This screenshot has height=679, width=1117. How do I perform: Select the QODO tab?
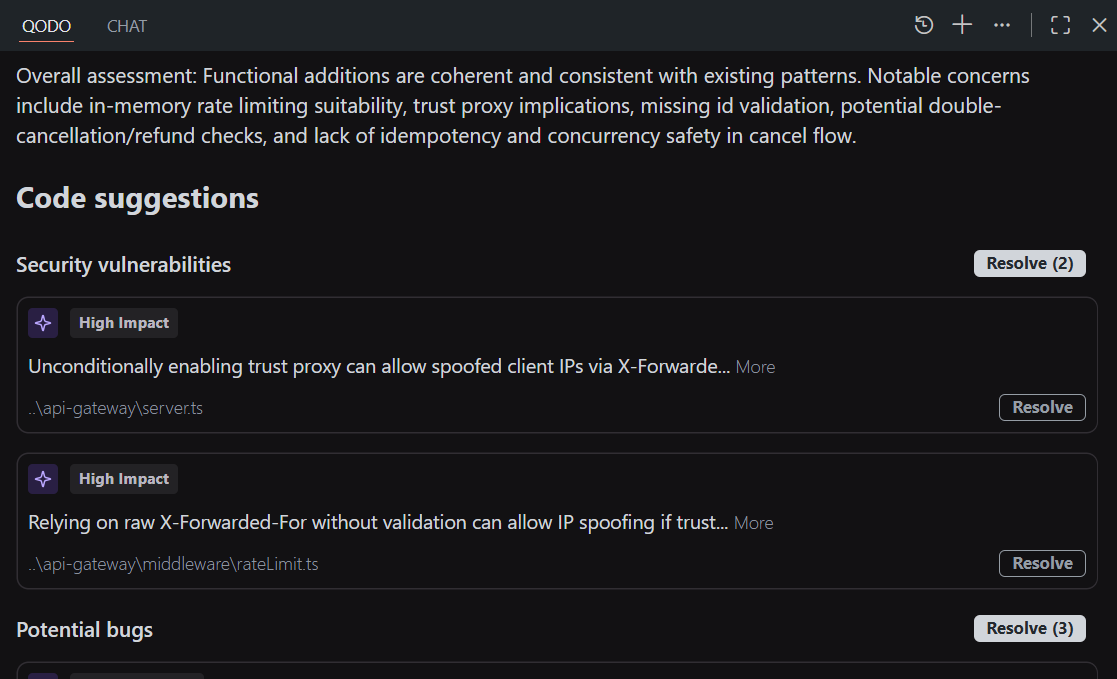click(46, 26)
